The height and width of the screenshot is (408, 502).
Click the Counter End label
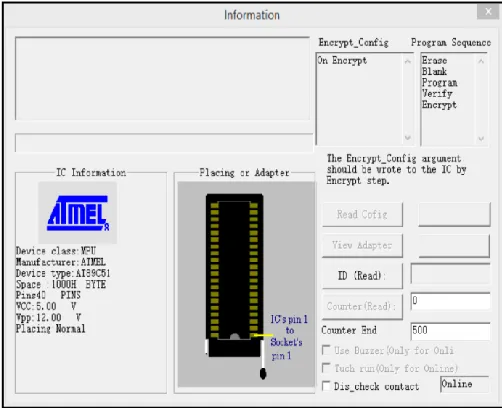click(349, 330)
